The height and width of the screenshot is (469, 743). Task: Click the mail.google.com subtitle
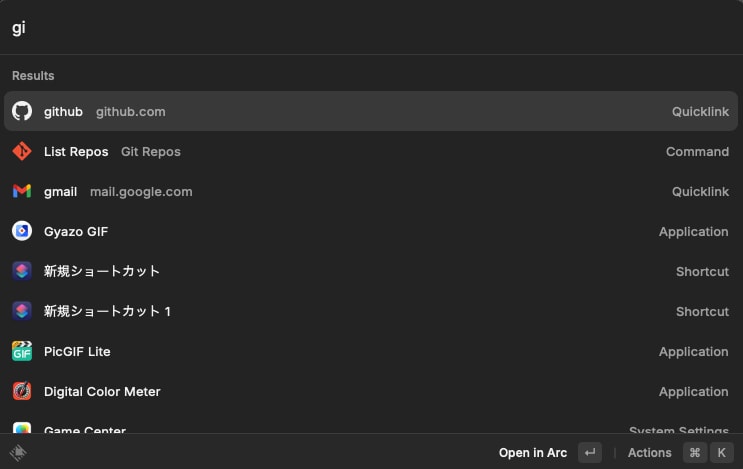tap(141, 192)
